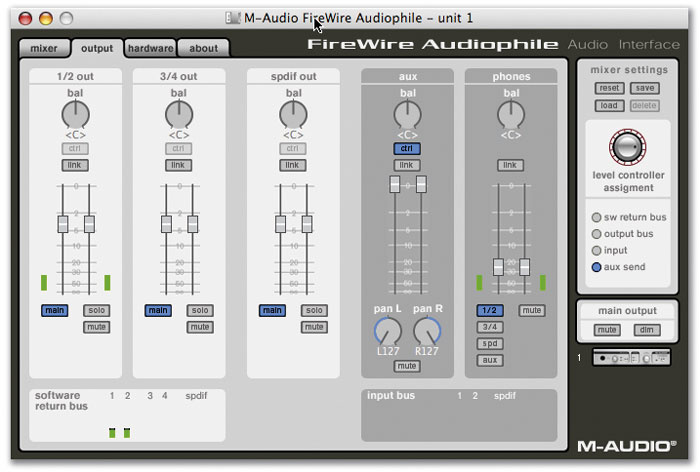Reset the mixer settings
This screenshot has width=700, height=472.
click(609, 88)
